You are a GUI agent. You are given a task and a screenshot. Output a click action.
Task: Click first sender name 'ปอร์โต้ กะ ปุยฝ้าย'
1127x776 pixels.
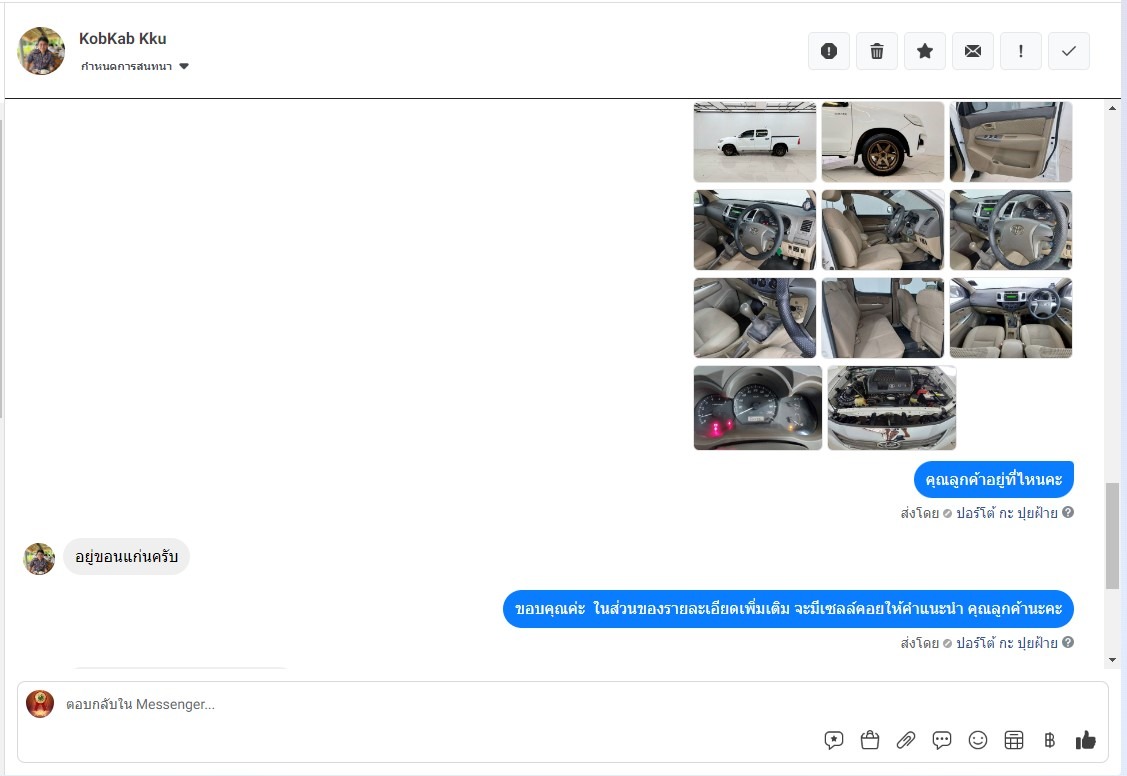point(1006,513)
